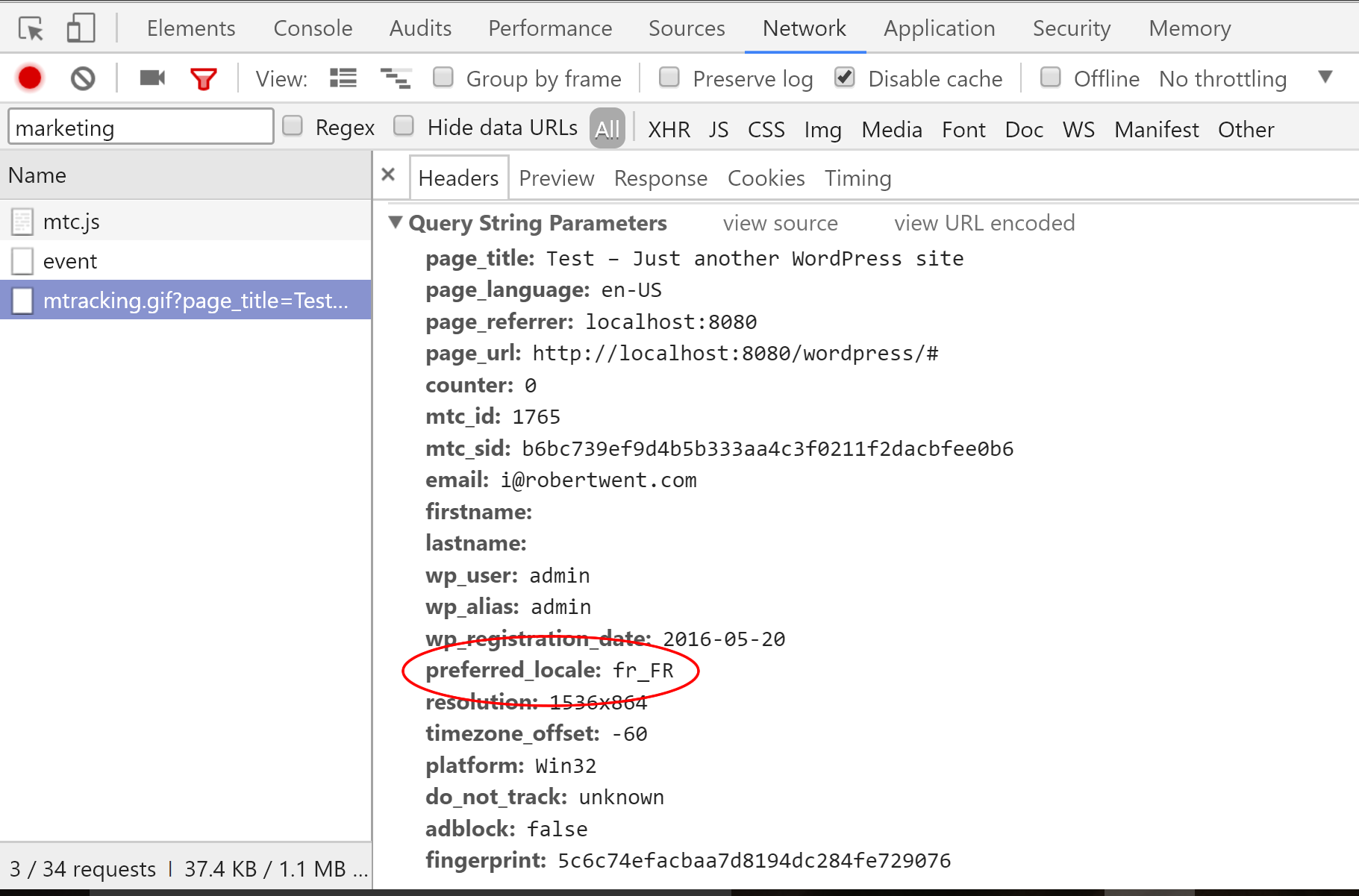Open the Cookies tab
Screen dimensions: 1359x896
click(766, 178)
